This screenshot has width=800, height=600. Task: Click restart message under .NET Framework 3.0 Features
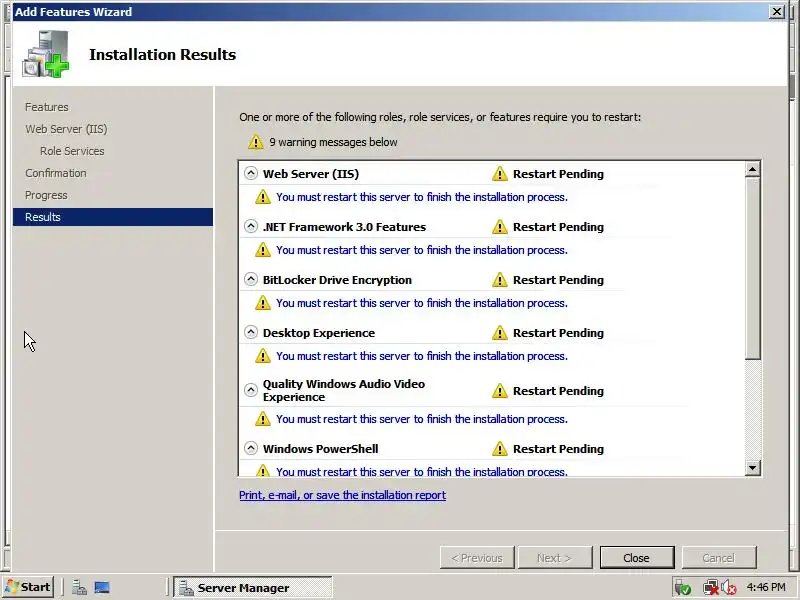(421, 250)
